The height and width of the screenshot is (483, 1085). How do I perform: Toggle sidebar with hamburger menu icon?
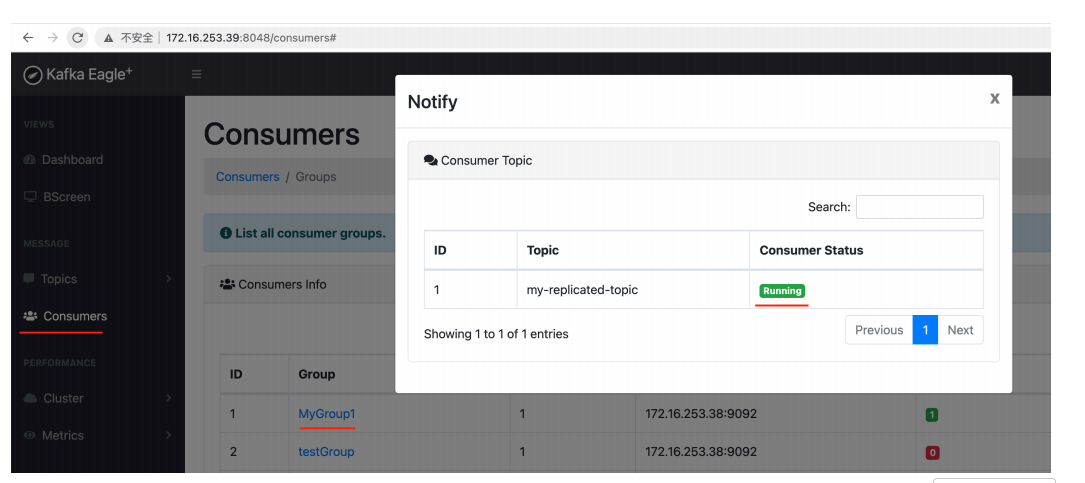pyautogui.click(x=196, y=75)
